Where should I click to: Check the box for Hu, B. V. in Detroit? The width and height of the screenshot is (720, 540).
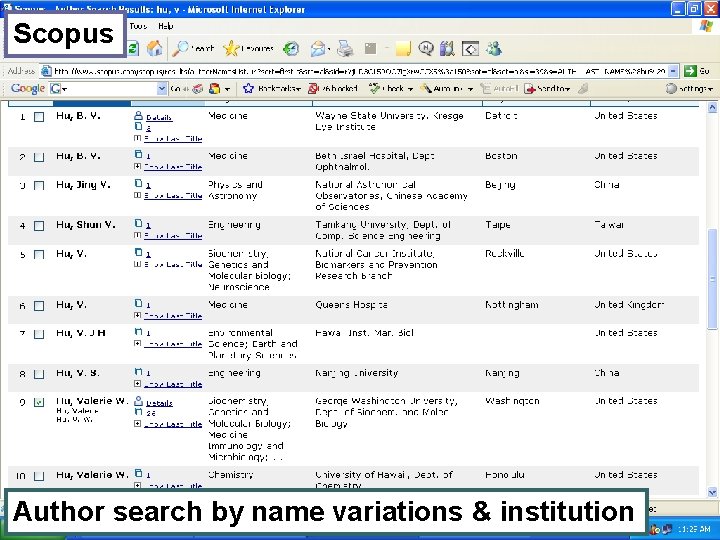click(x=39, y=117)
